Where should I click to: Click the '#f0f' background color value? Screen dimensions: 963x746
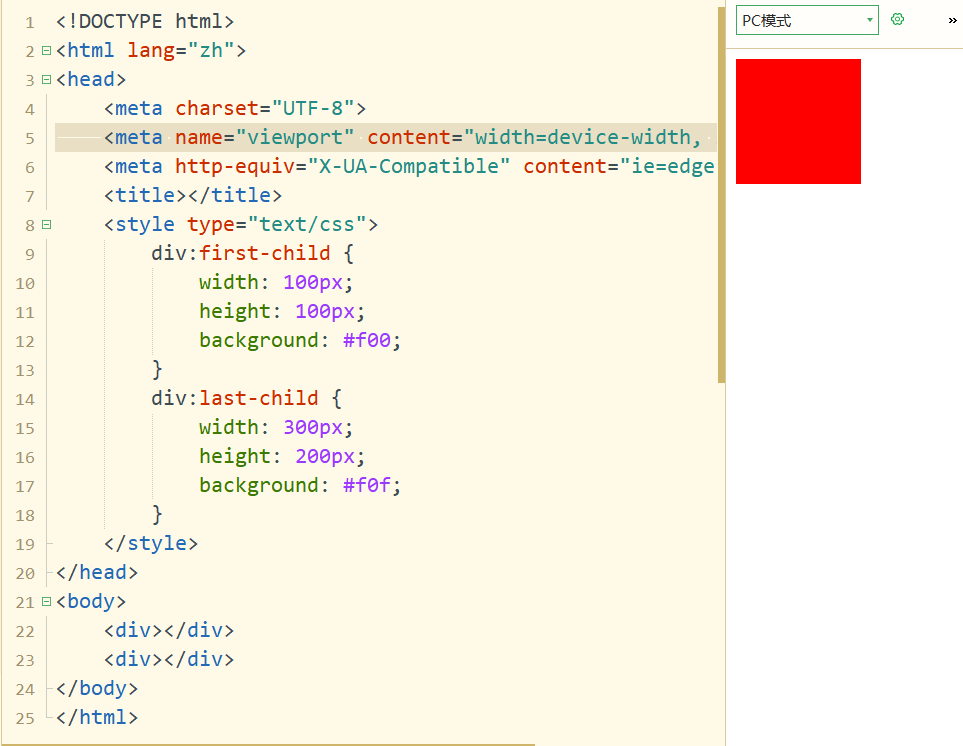pyautogui.click(x=367, y=485)
